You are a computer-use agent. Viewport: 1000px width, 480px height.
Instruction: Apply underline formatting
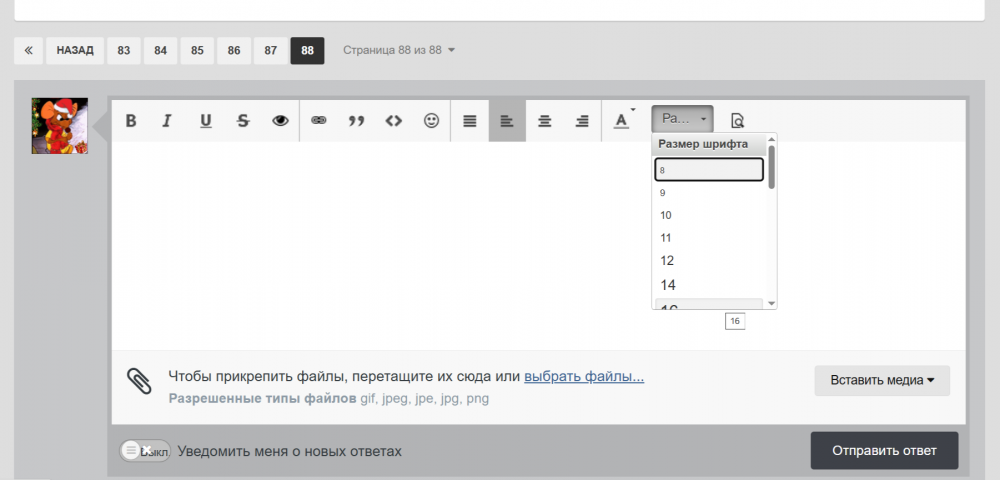pos(205,120)
